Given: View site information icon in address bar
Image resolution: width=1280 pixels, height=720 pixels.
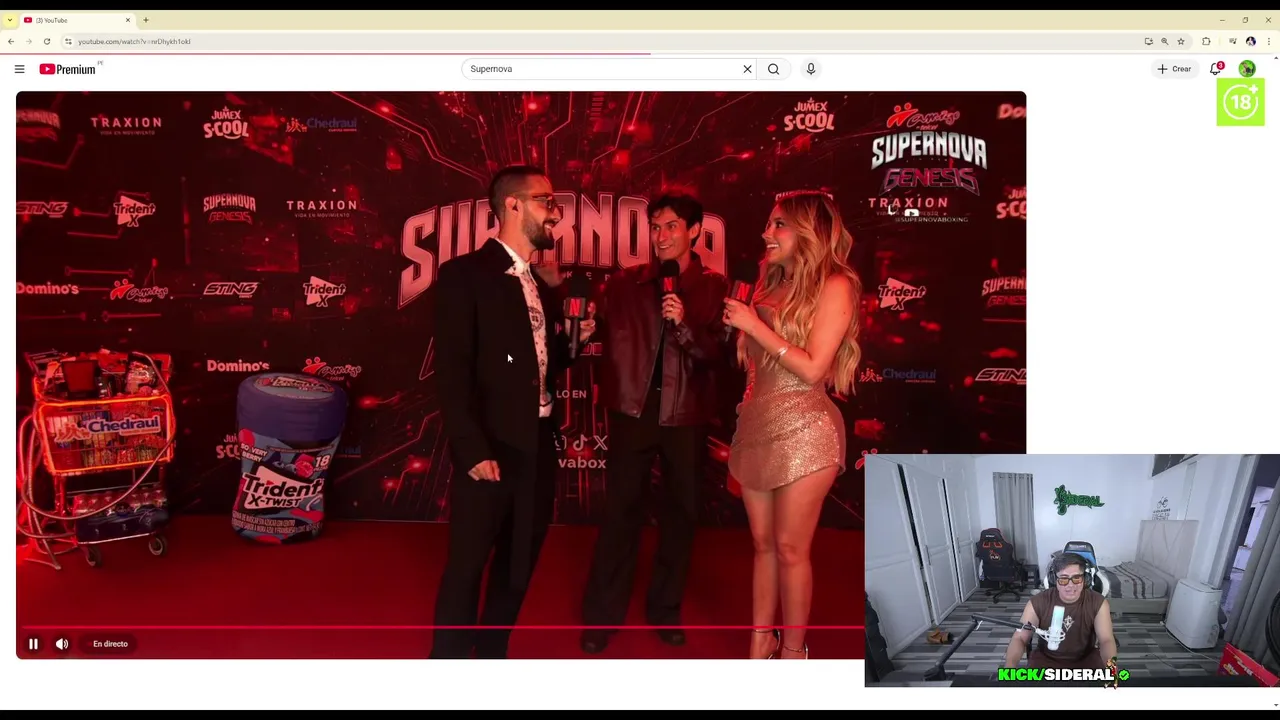Looking at the screenshot, I should (68, 41).
